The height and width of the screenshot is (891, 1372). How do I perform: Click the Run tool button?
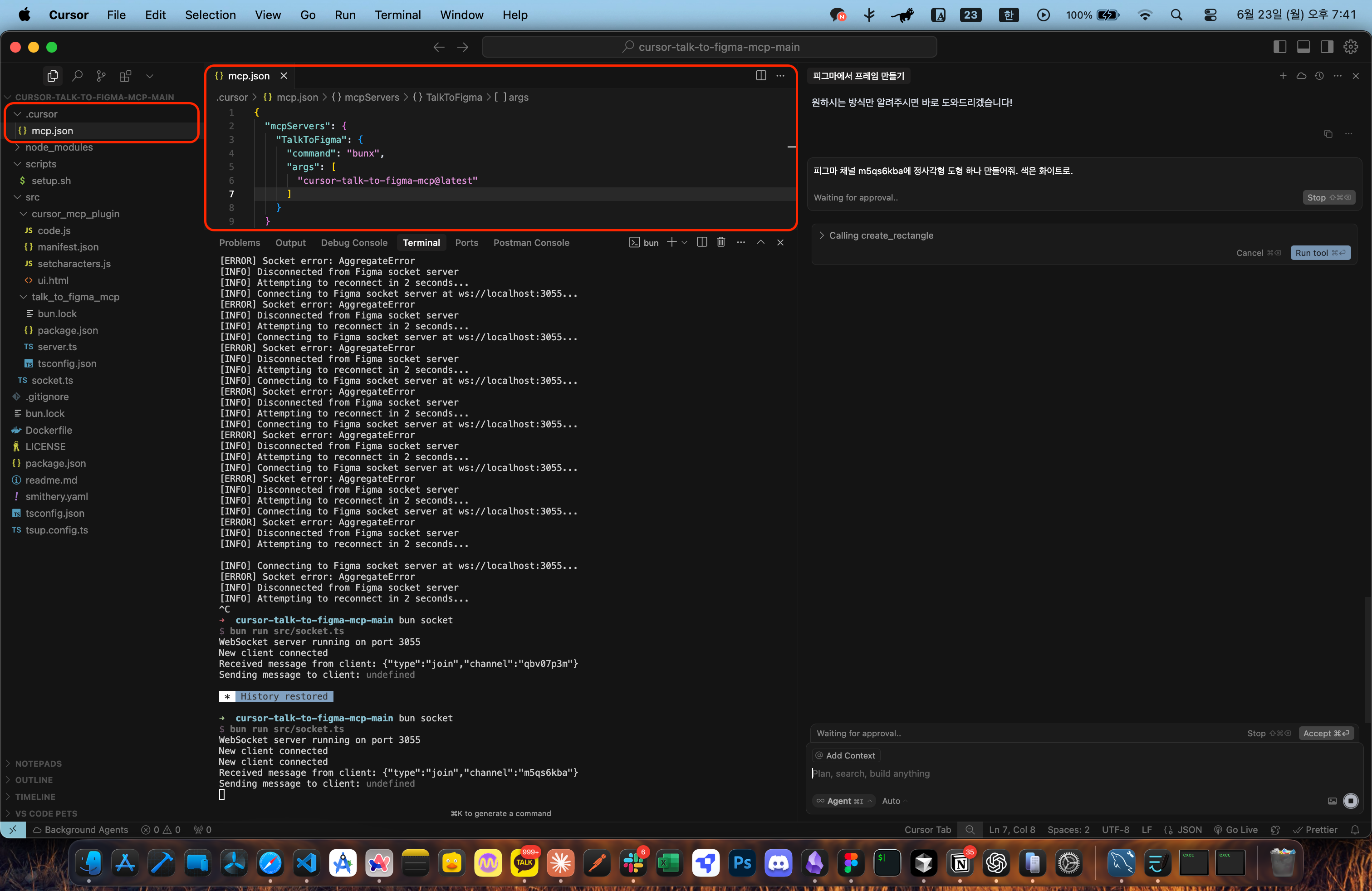click(1319, 252)
